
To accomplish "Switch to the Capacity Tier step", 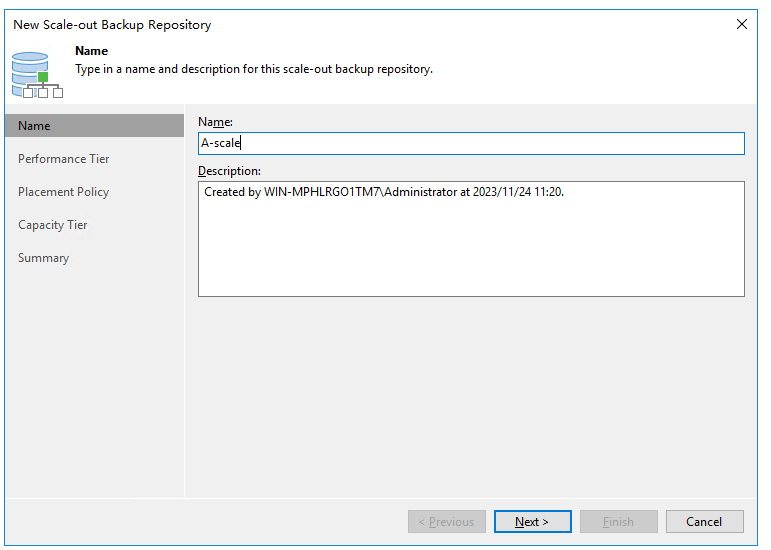I will point(53,225).
